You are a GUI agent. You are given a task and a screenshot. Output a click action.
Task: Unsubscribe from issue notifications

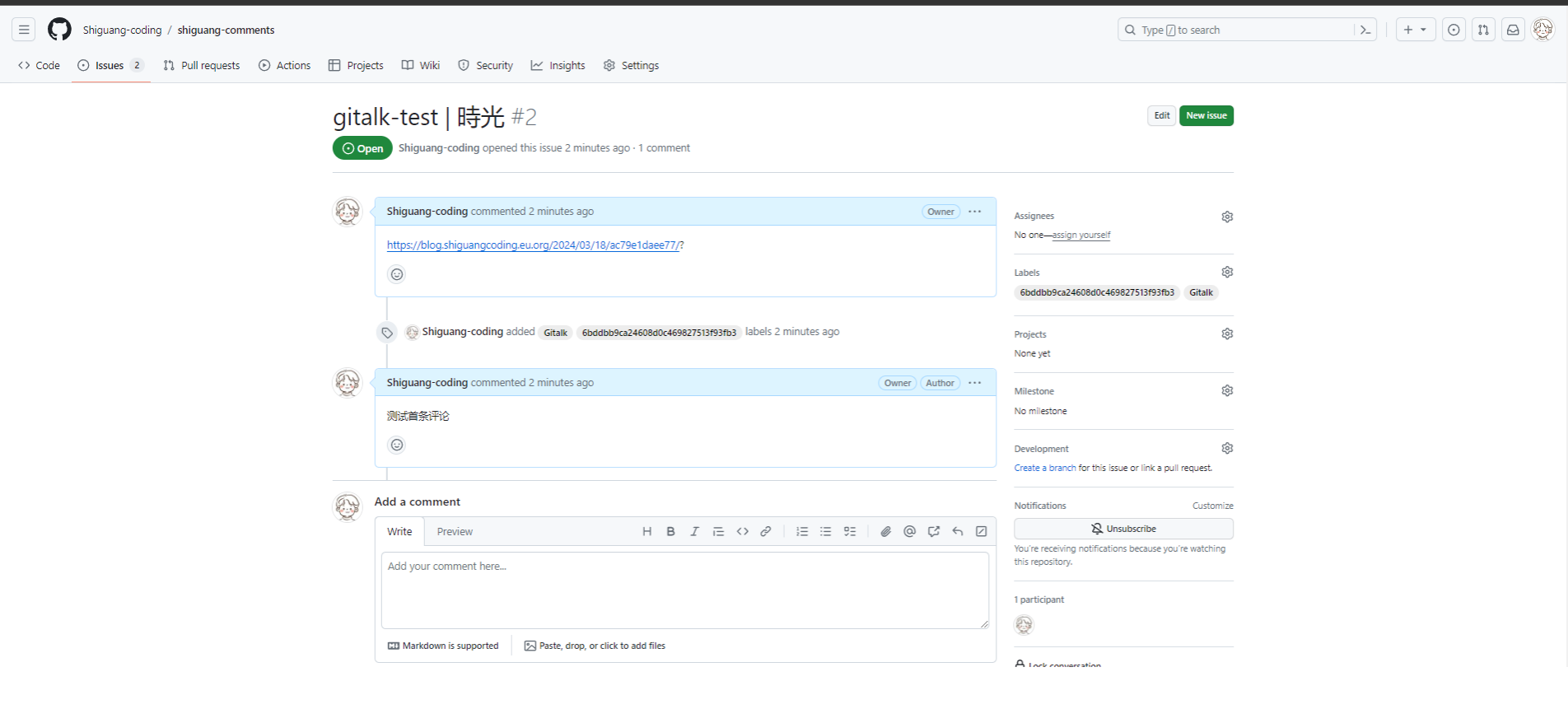(x=1124, y=529)
